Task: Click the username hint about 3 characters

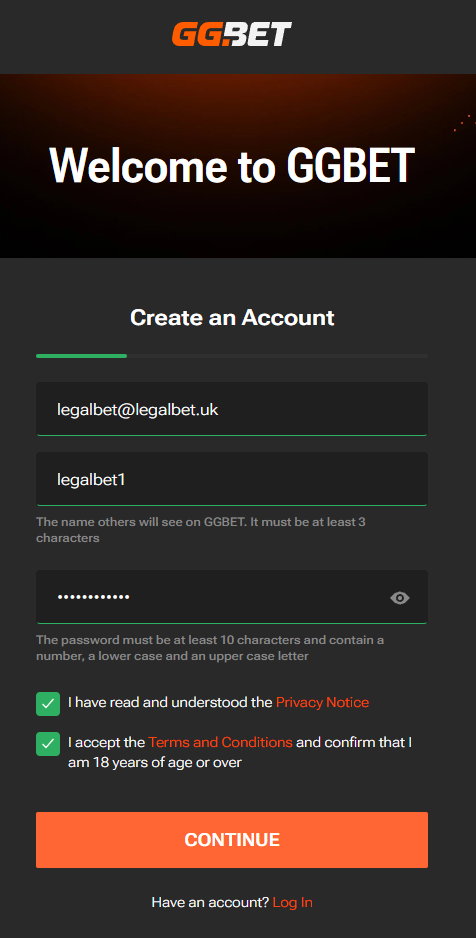Action: (x=201, y=529)
